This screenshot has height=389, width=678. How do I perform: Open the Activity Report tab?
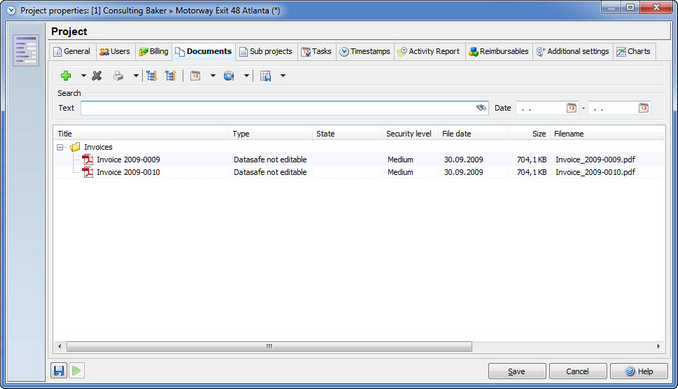(x=429, y=51)
